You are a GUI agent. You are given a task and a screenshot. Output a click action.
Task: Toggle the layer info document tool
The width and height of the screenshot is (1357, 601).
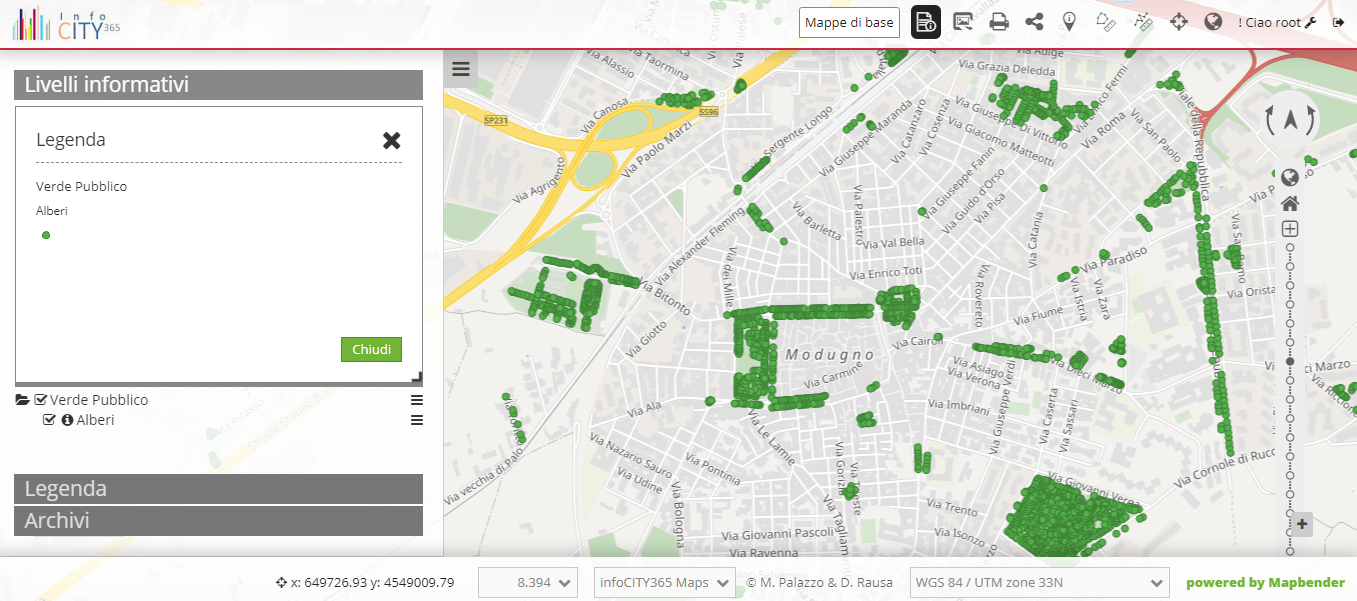click(926, 22)
